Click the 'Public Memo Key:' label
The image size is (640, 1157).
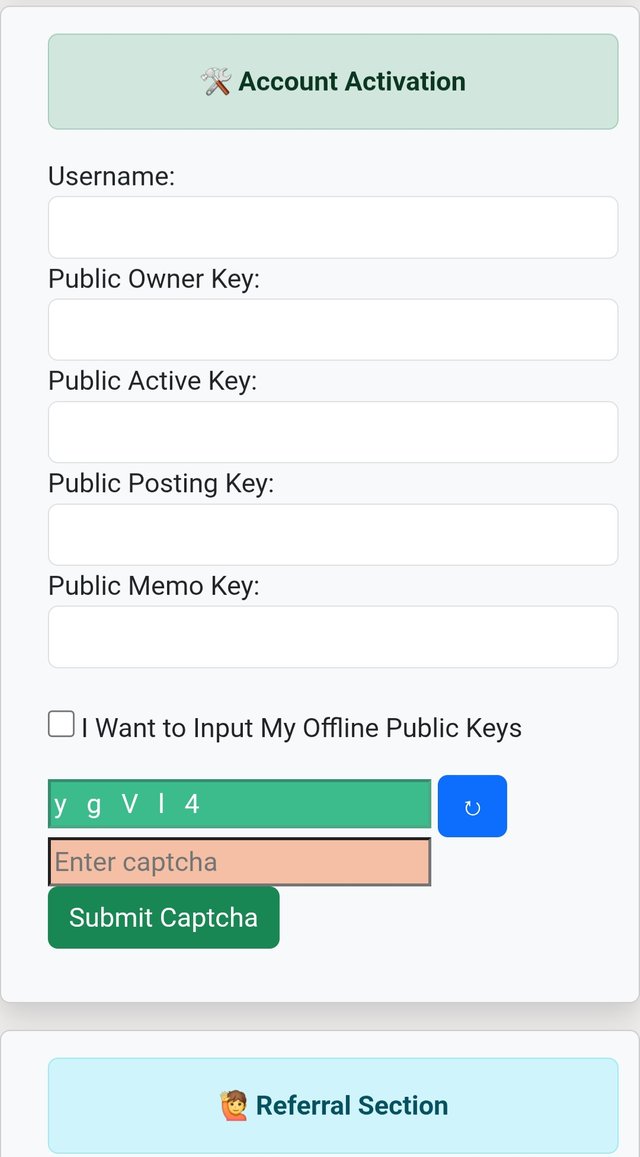[154, 587]
